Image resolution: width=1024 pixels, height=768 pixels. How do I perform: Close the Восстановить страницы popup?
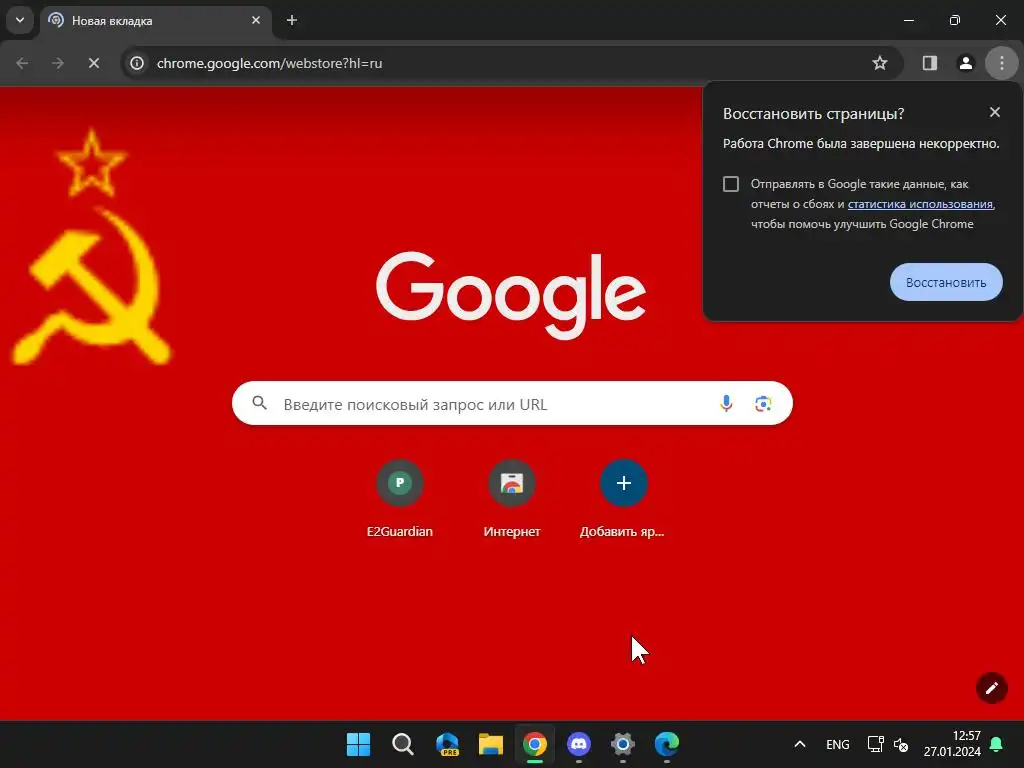(995, 112)
